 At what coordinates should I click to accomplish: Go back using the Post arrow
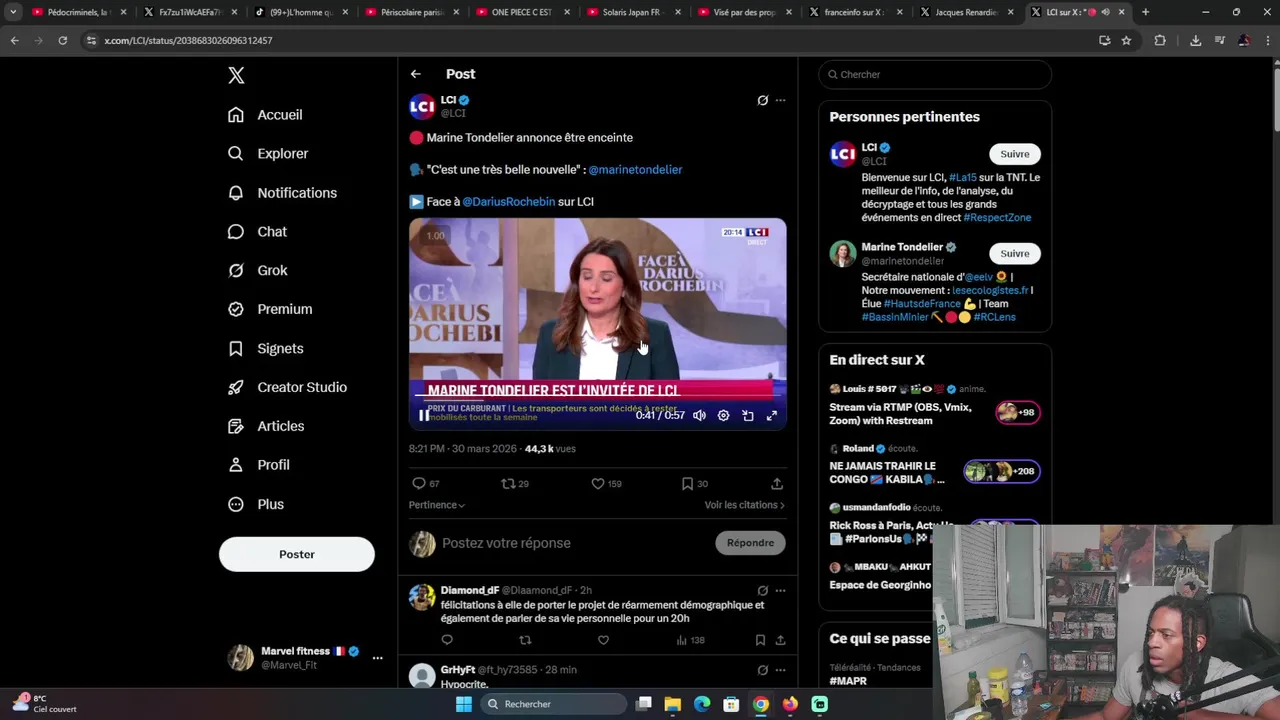point(415,74)
